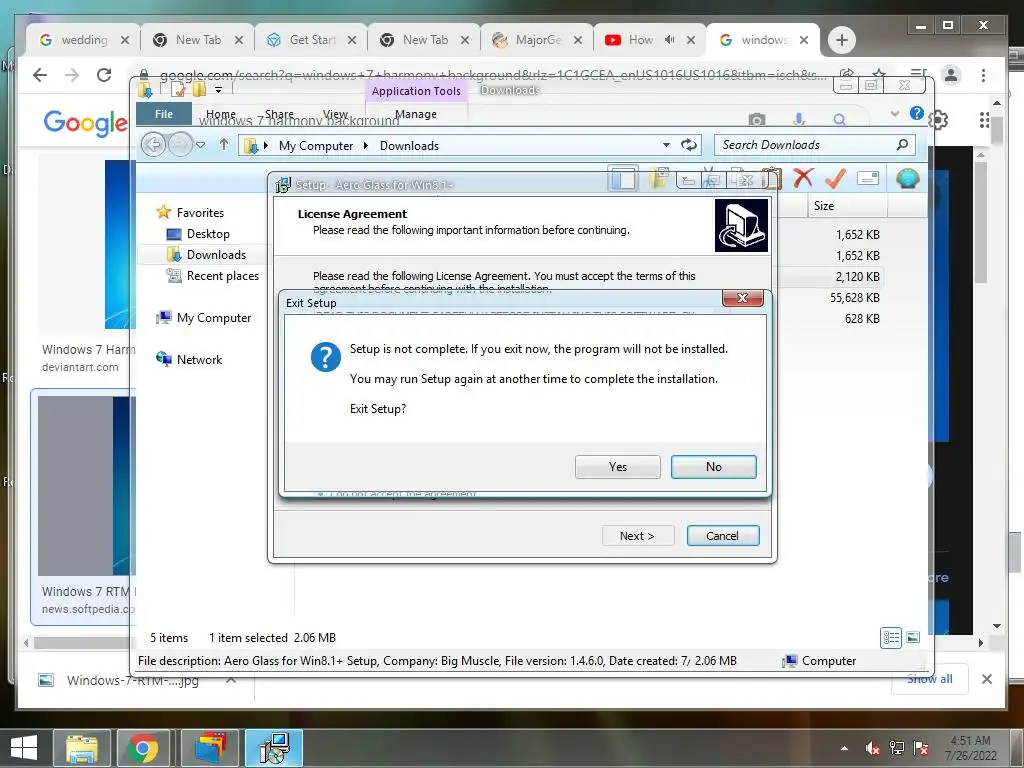Click Chrome's Back arrow button

pyautogui.click(x=40, y=75)
